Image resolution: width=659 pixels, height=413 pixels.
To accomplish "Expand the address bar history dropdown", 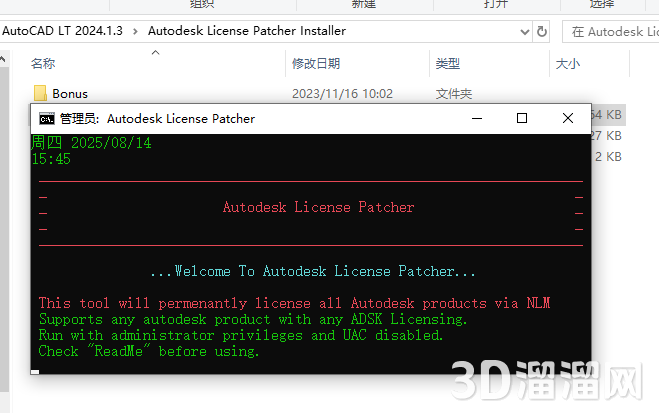I will tap(525, 32).
